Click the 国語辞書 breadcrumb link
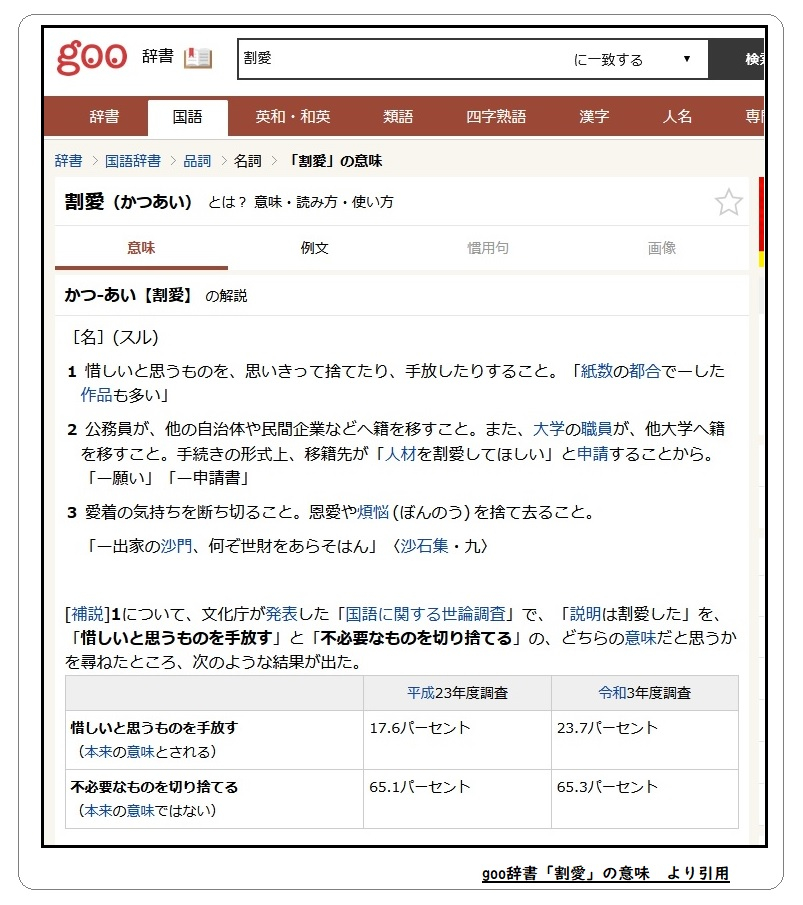The width and height of the screenshot is (803, 905). [133, 161]
